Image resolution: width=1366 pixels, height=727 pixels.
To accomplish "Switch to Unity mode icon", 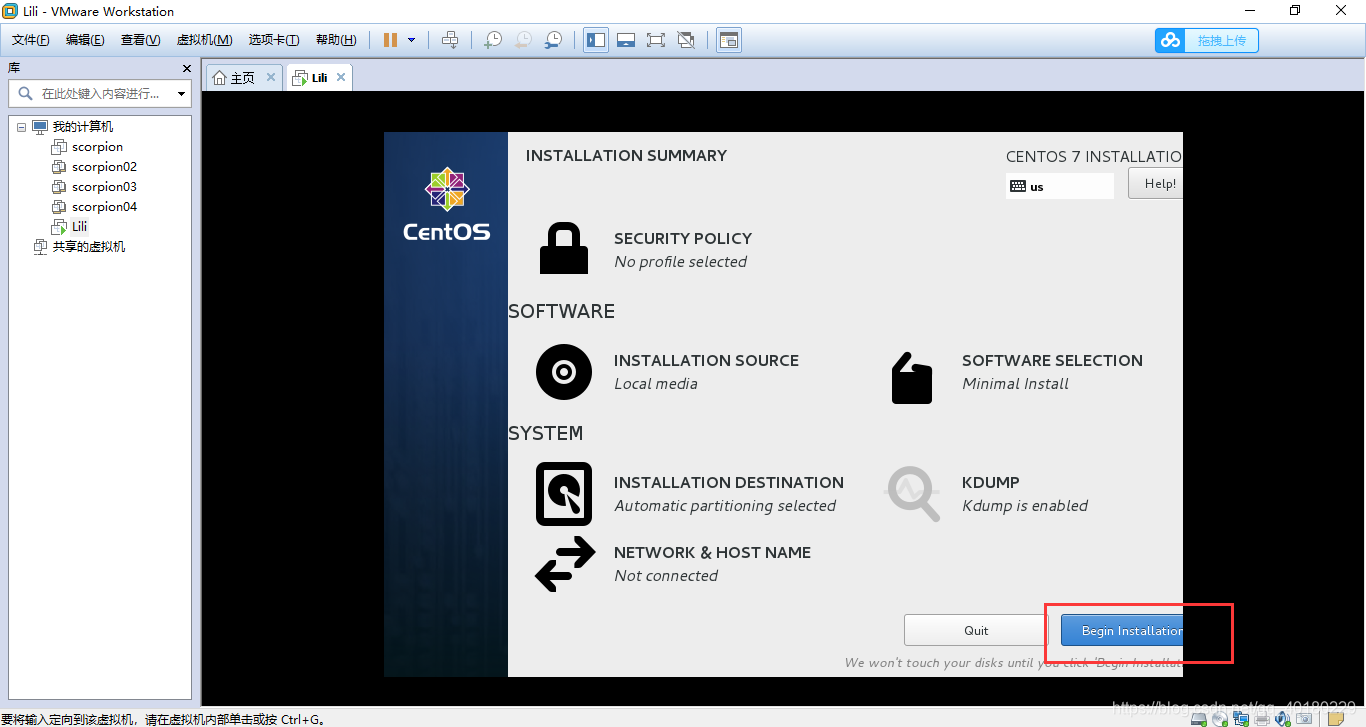I will (x=686, y=40).
